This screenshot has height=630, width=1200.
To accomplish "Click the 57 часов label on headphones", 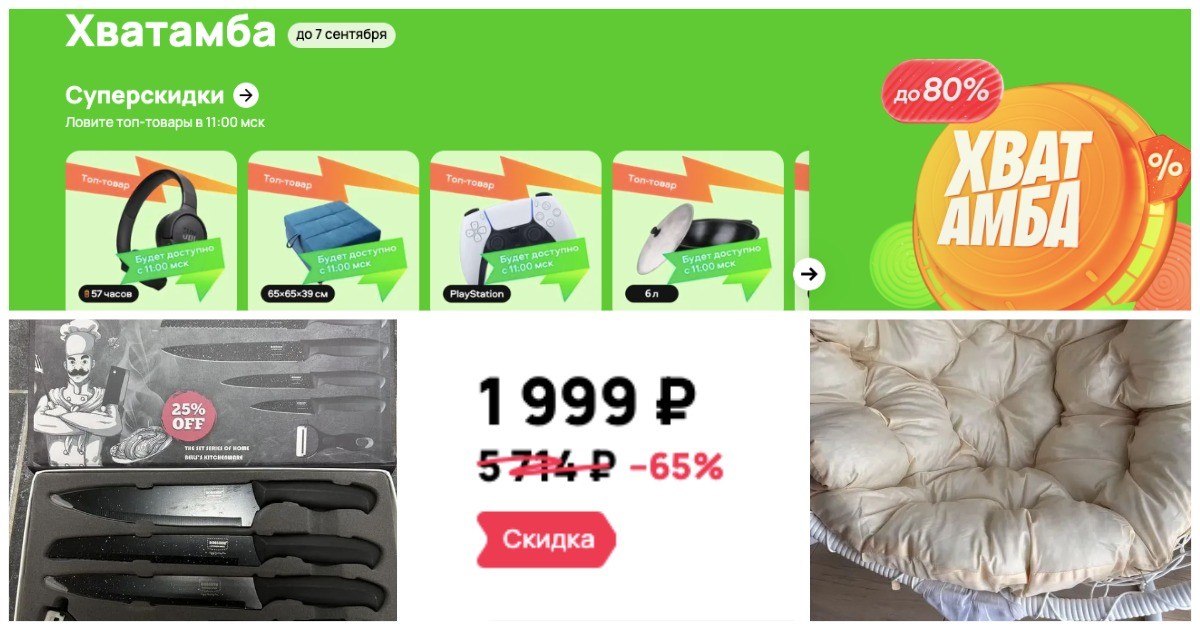I will pos(108,294).
